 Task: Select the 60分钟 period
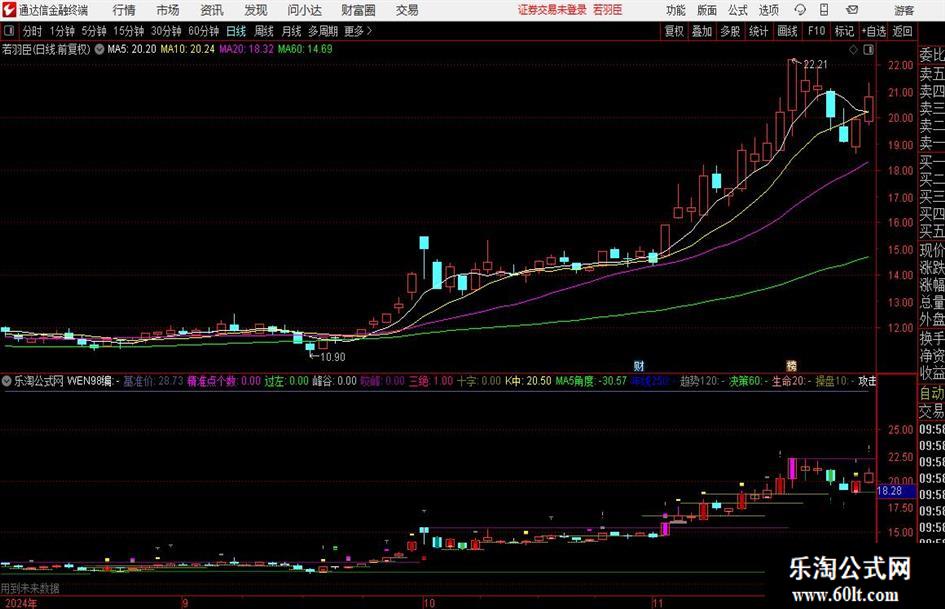click(203, 31)
